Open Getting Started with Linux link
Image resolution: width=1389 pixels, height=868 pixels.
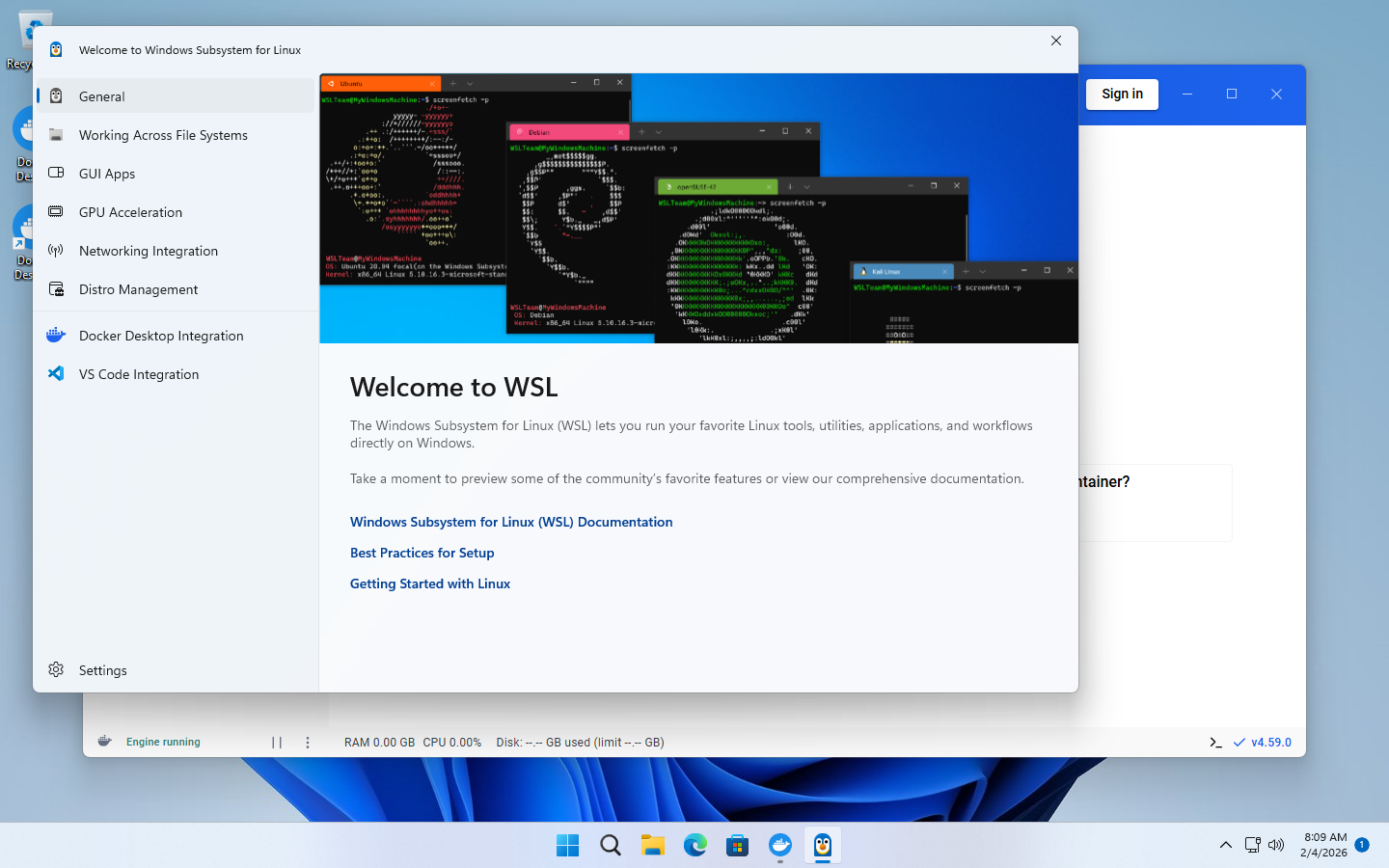pyautogui.click(x=430, y=583)
